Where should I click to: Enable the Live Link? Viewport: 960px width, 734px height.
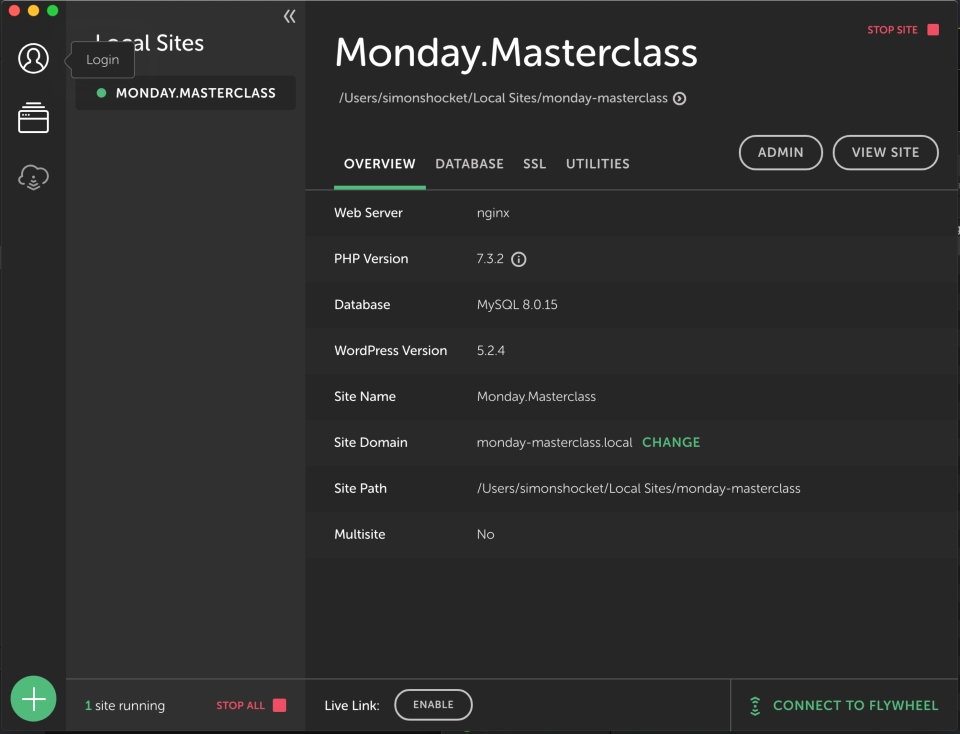click(433, 705)
